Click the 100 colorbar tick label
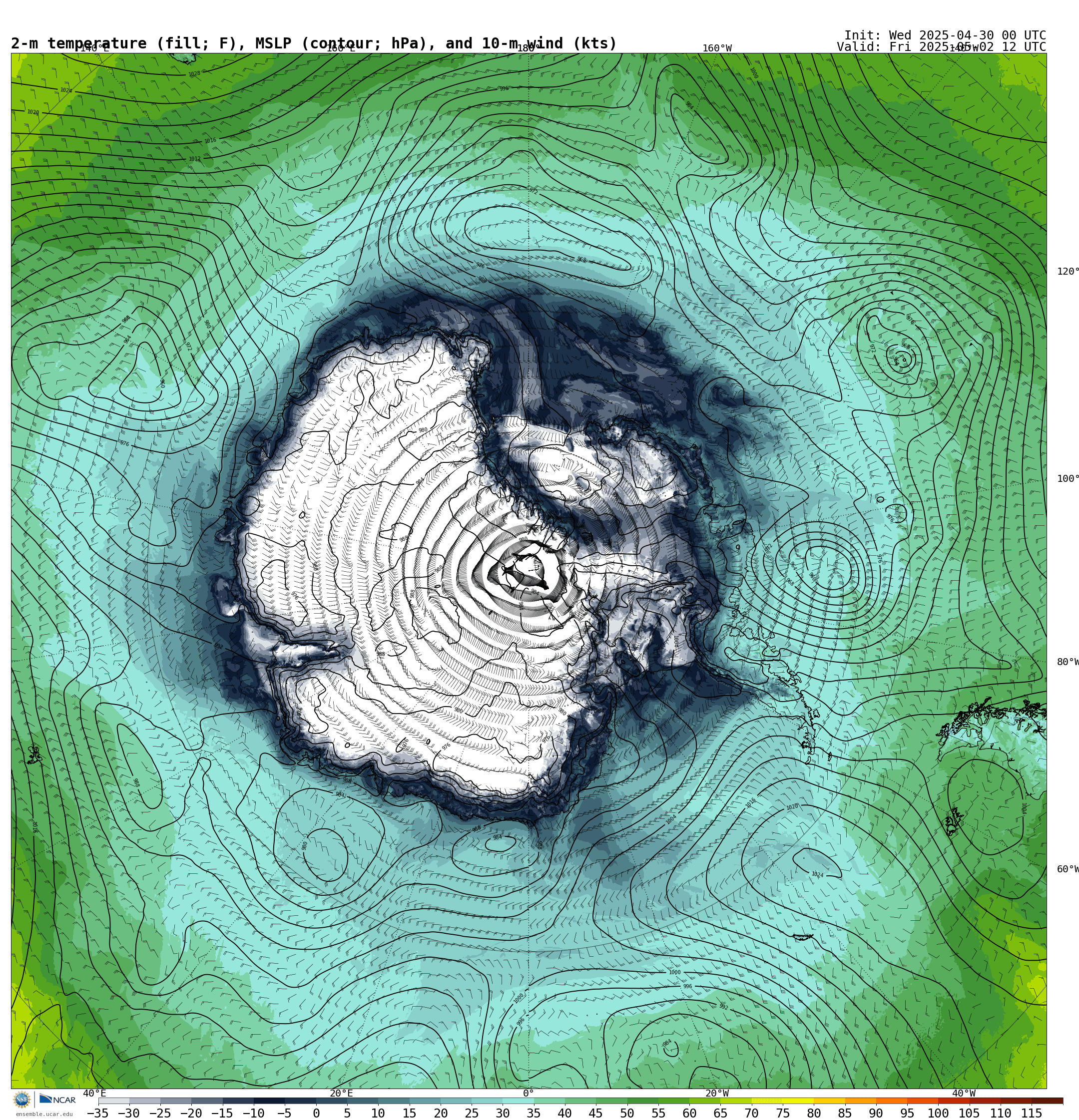Image resolution: width=1079 pixels, height=1120 pixels. pos(938,1113)
